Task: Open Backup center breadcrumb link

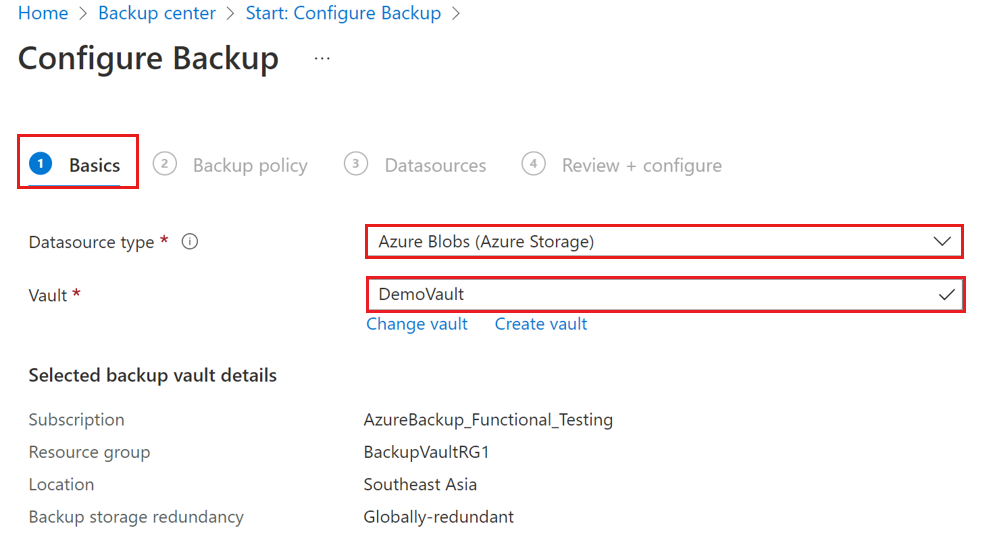Action: pos(157,13)
